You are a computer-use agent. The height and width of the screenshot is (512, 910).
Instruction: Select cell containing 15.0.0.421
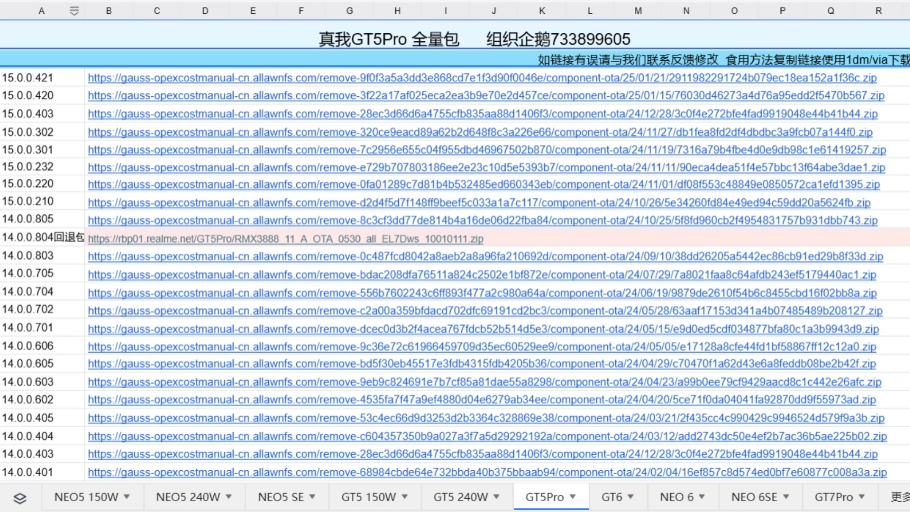(x=42, y=78)
